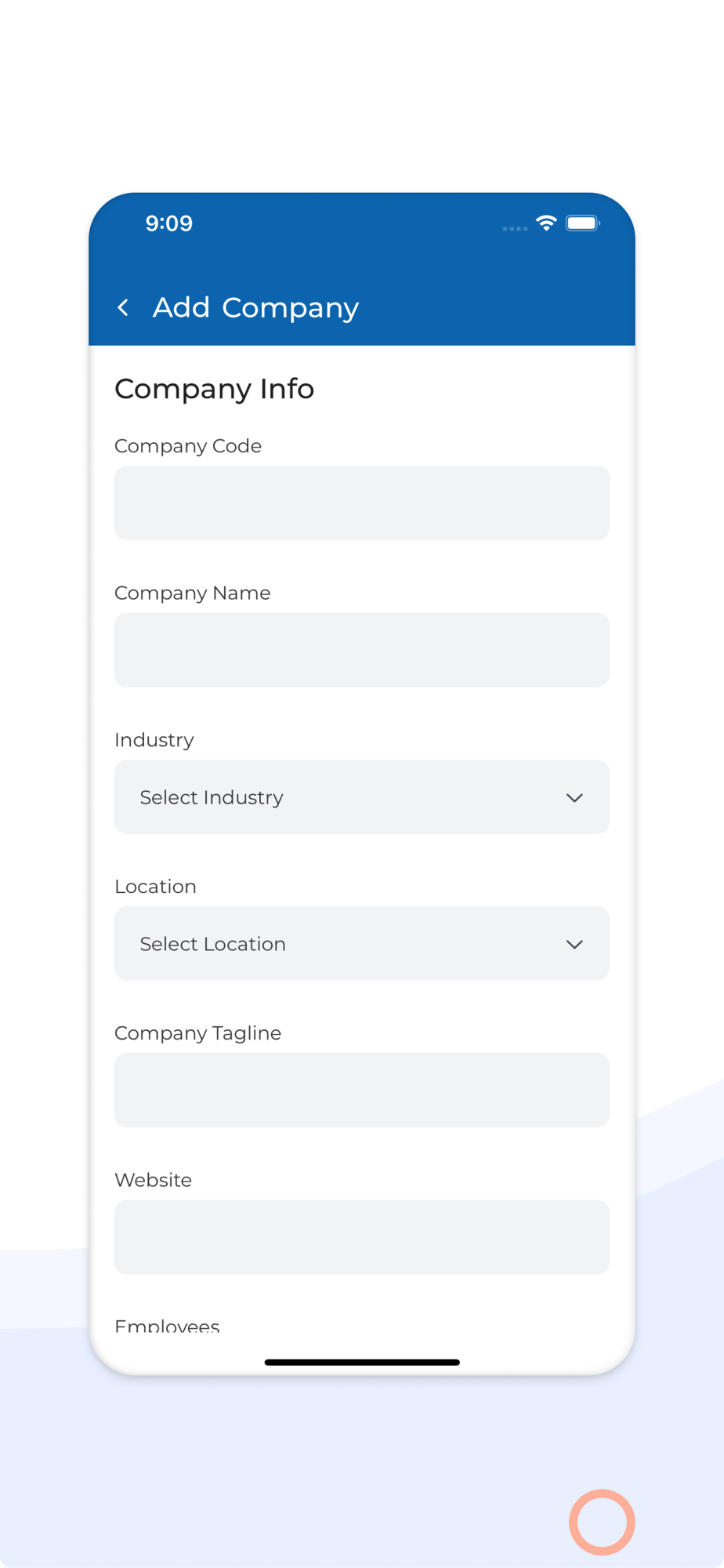Tap the orange circle floating icon

pos(602,1522)
